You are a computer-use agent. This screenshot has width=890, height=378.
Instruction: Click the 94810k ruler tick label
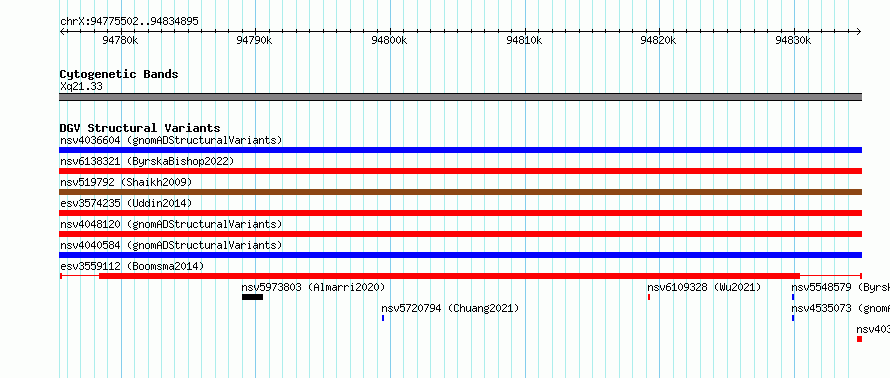[x=524, y=40]
